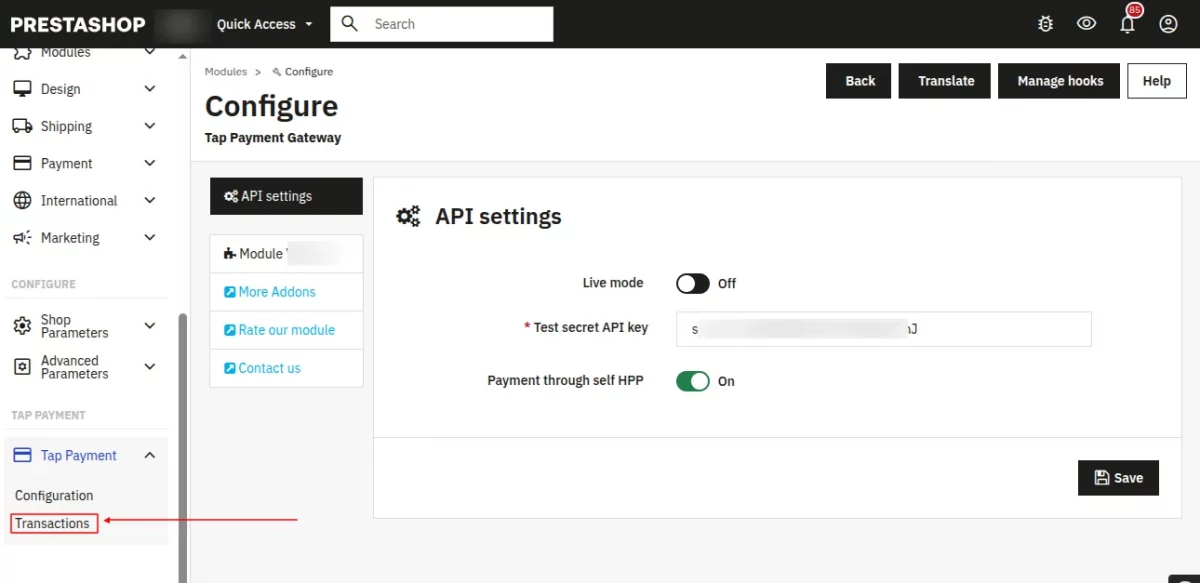This screenshot has height=583, width=1200.
Task: Click the Marketing megaphone icon
Action: [x=22, y=238]
